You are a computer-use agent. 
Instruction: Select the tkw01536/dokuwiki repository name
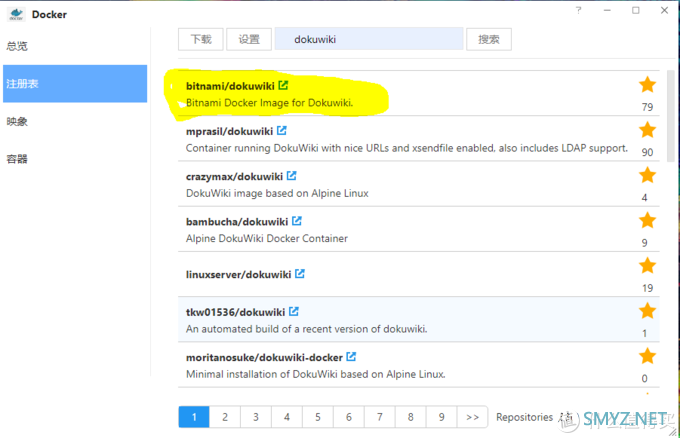point(235,312)
